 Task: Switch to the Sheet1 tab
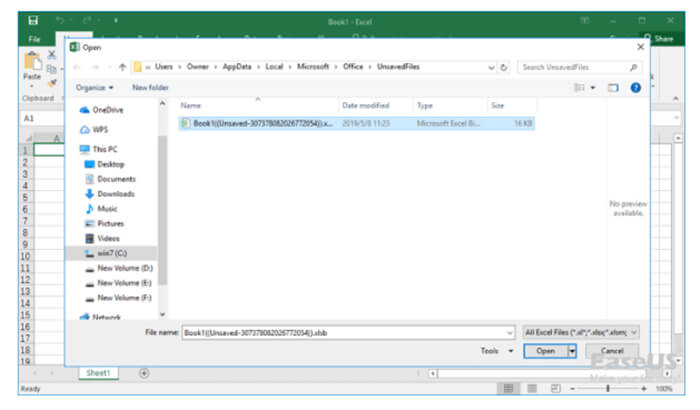click(98, 373)
